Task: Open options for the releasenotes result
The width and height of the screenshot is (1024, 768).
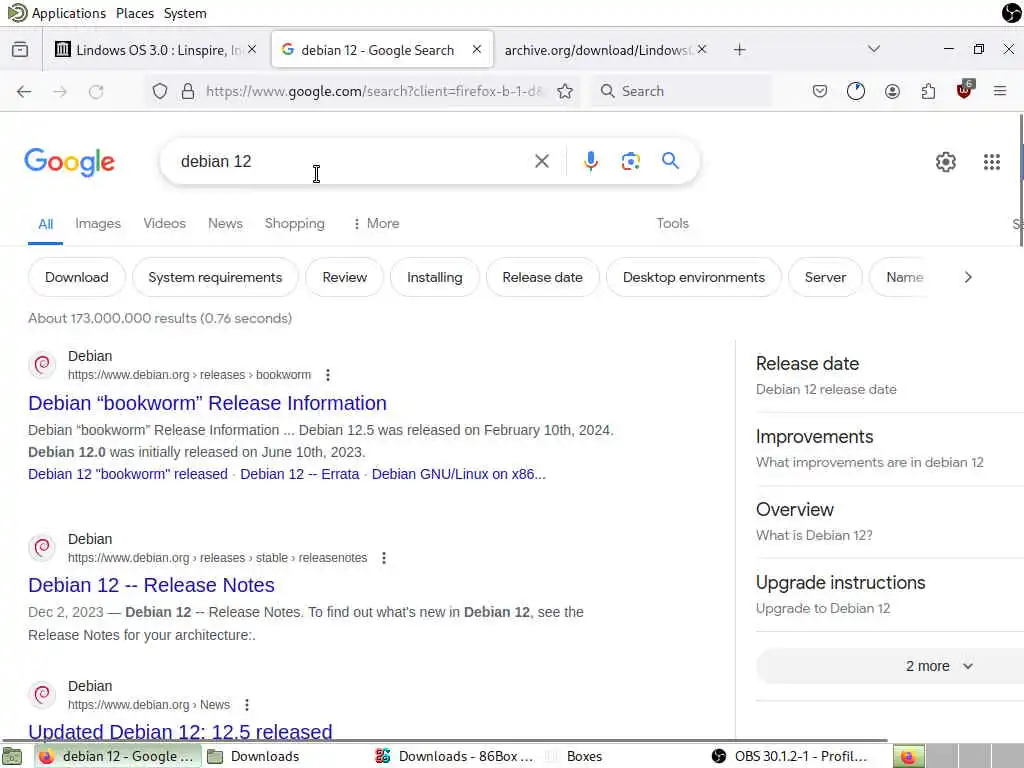Action: click(384, 558)
